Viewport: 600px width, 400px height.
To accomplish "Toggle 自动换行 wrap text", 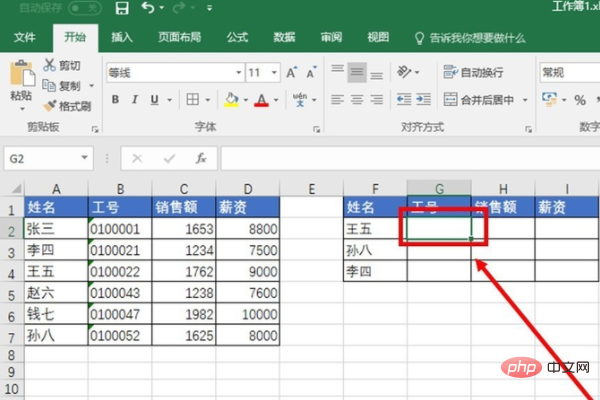I will [473, 72].
